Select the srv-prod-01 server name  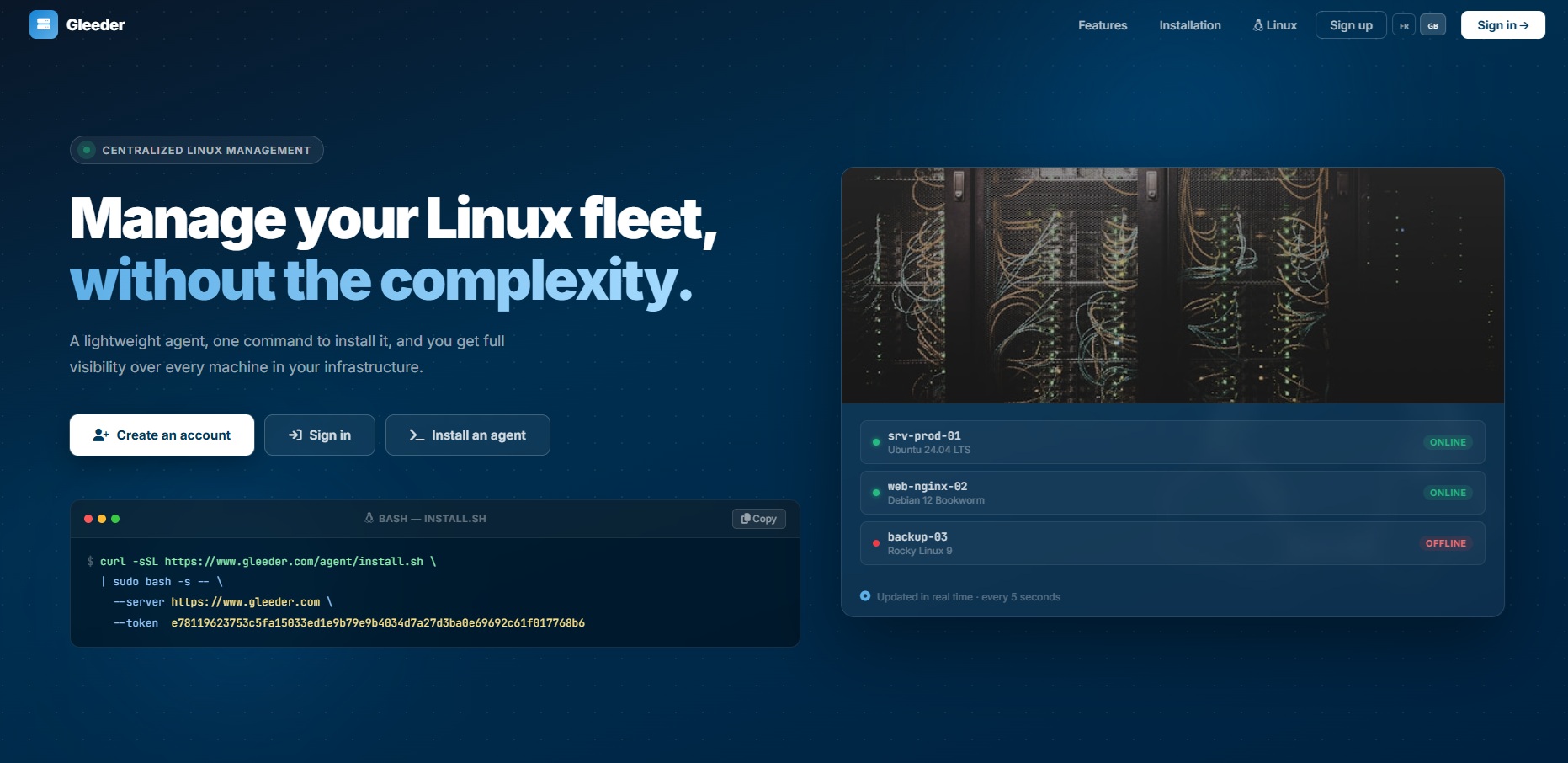coord(924,435)
